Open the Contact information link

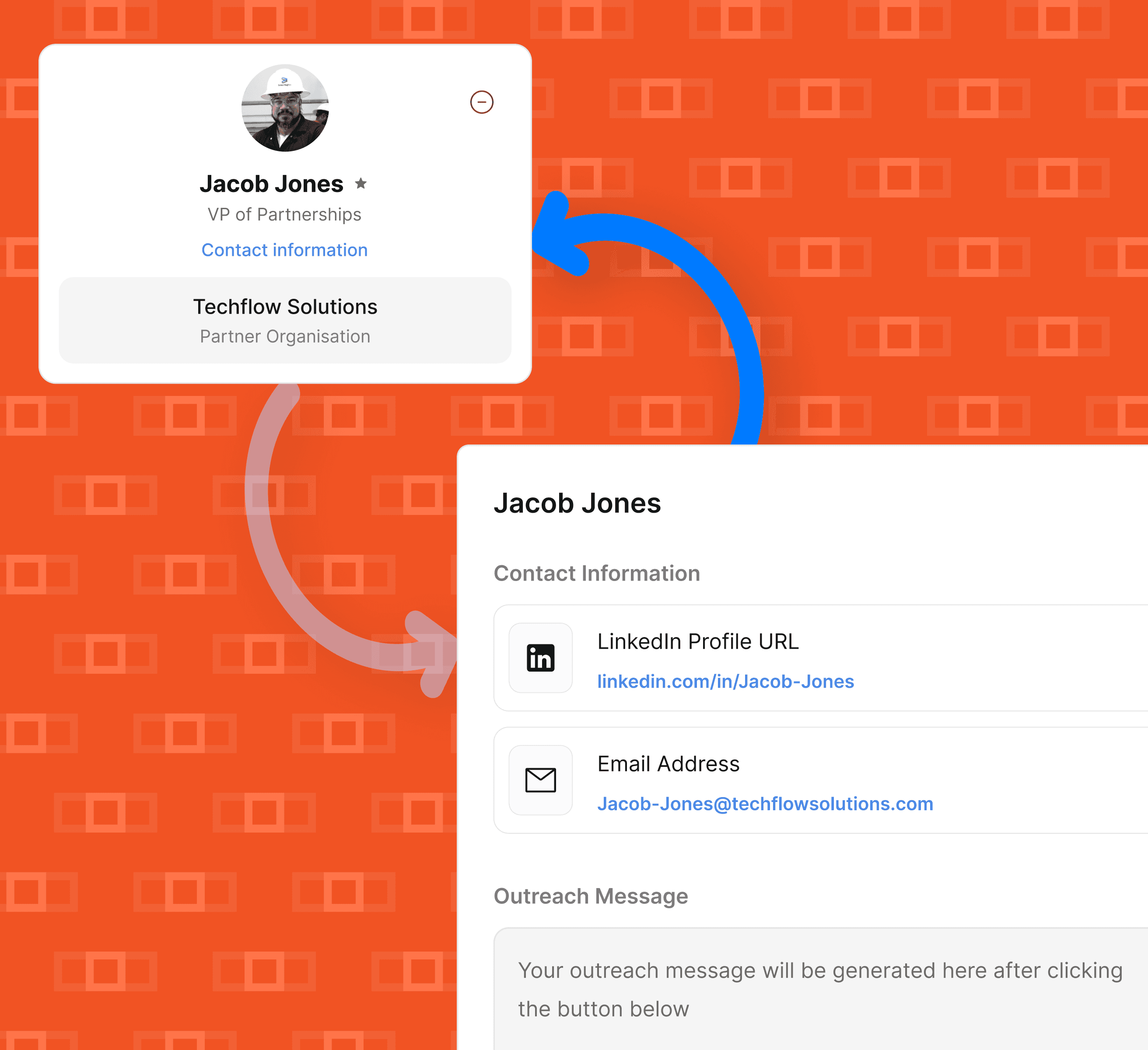tap(284, 250)
